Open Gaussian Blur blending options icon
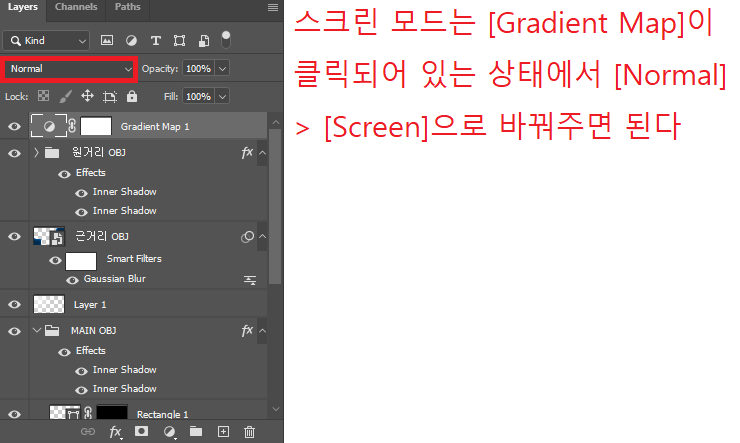740x443 pixels. coord(250,280)
